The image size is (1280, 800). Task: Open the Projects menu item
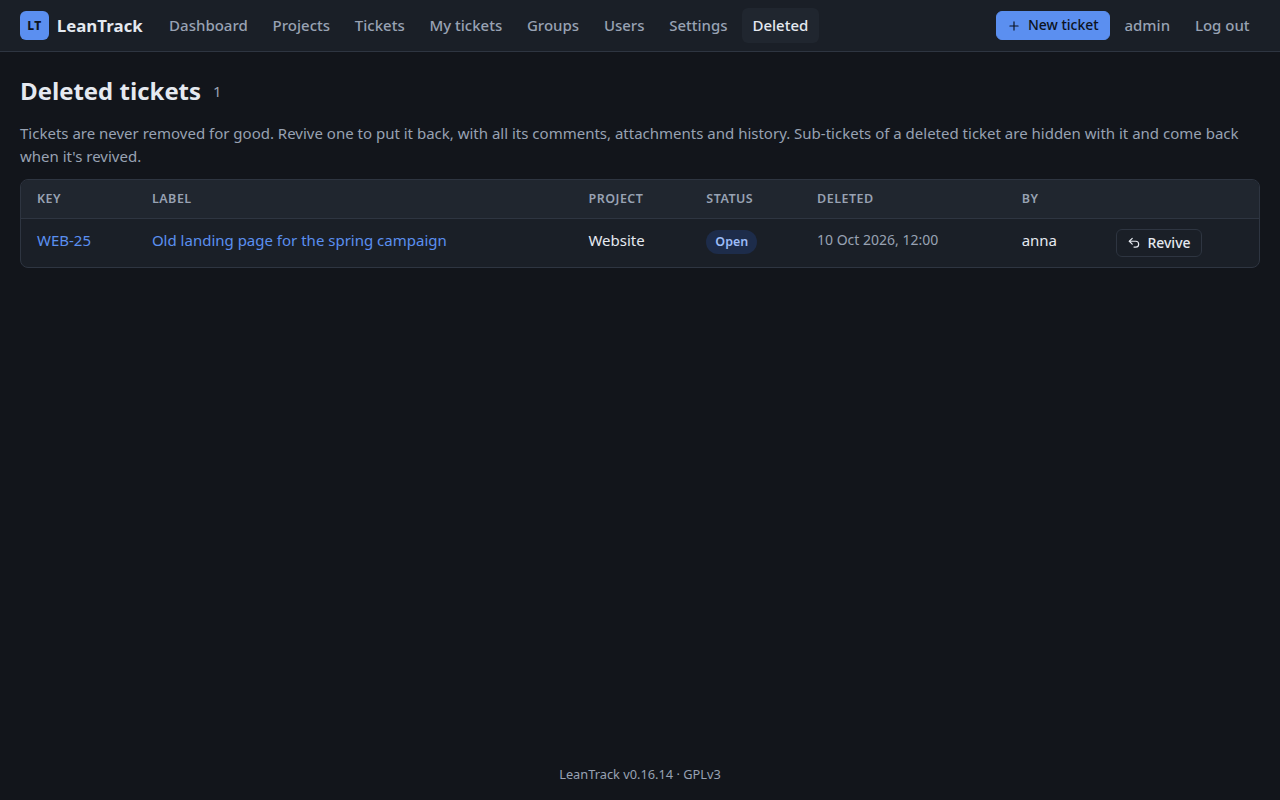click(301, 26)
